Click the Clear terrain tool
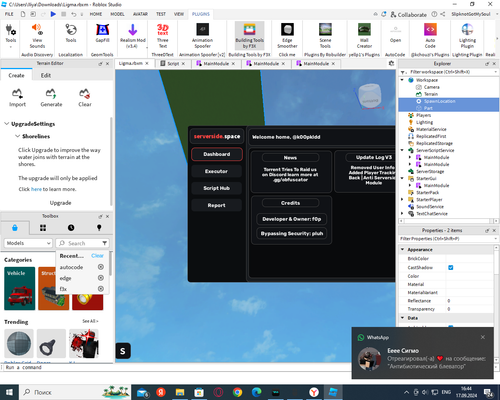 click(x=85, y=98)
